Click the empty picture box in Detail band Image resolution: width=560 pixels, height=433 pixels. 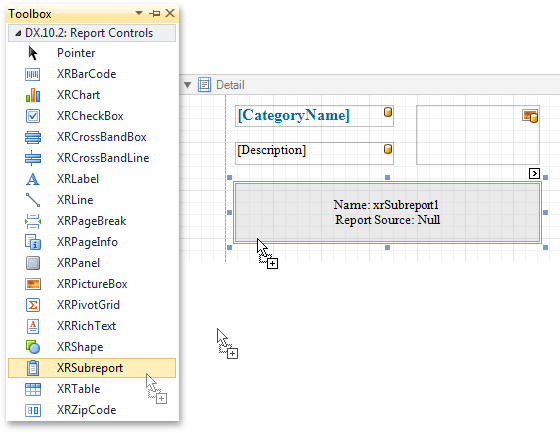point(478,135)
